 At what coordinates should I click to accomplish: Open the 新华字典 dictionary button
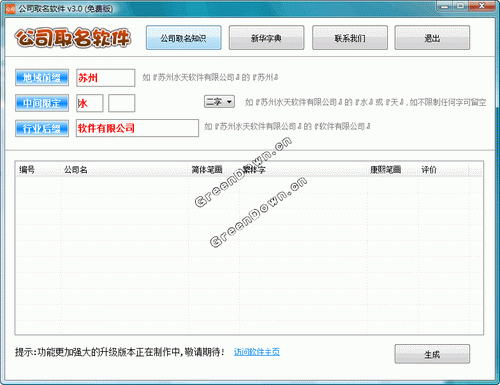pyautogui.click(x=266, y=38)
